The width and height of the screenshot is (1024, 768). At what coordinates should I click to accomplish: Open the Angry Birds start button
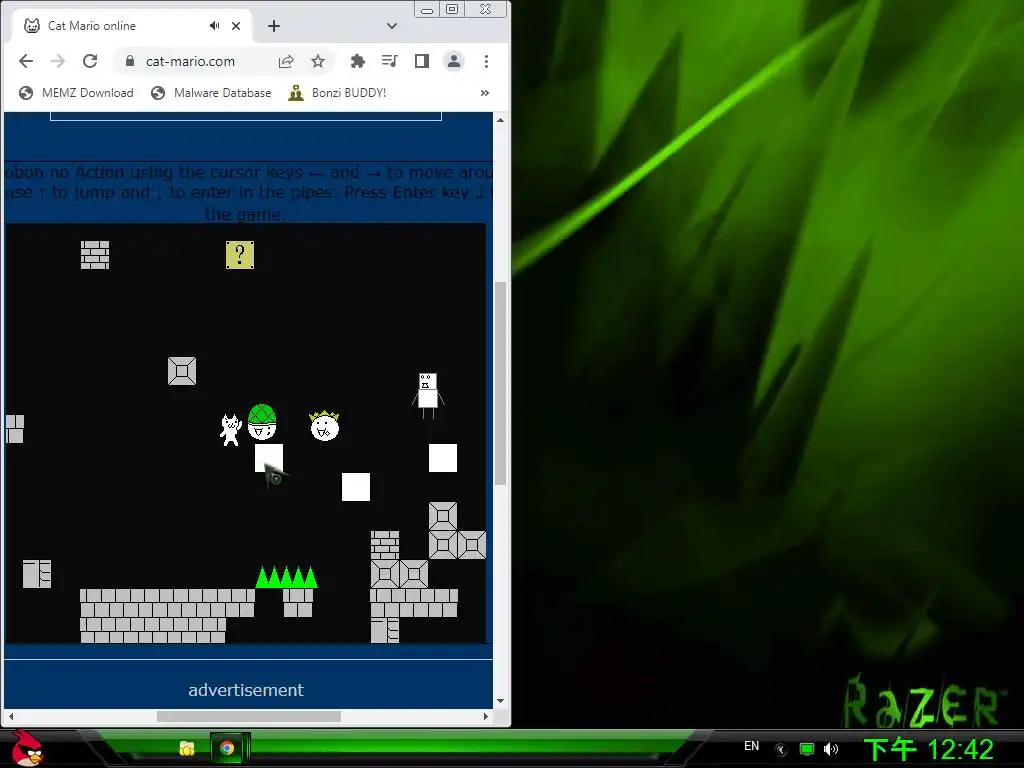tap(26, 748)
